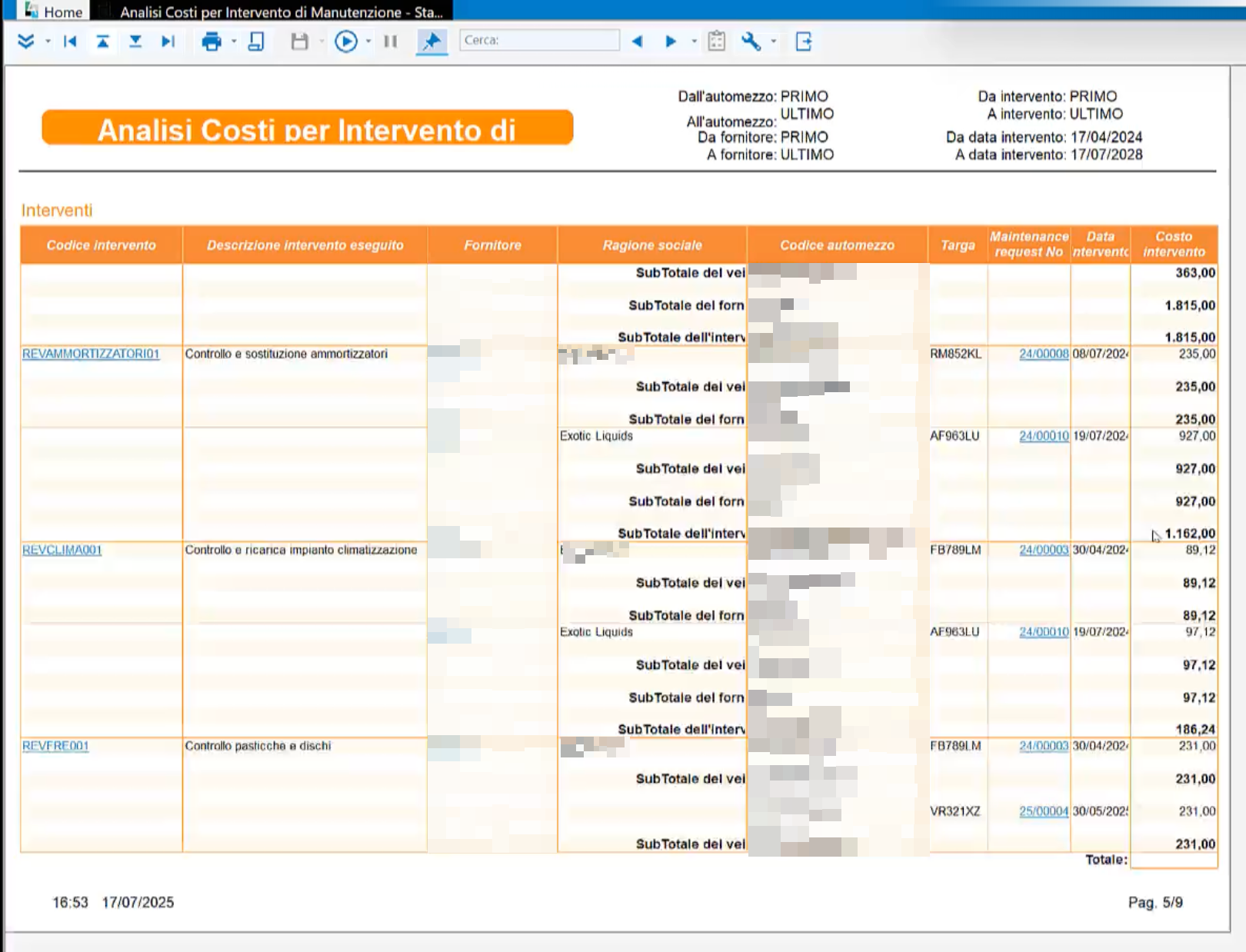Click the wrench tools icon

[x=751, y=42]
